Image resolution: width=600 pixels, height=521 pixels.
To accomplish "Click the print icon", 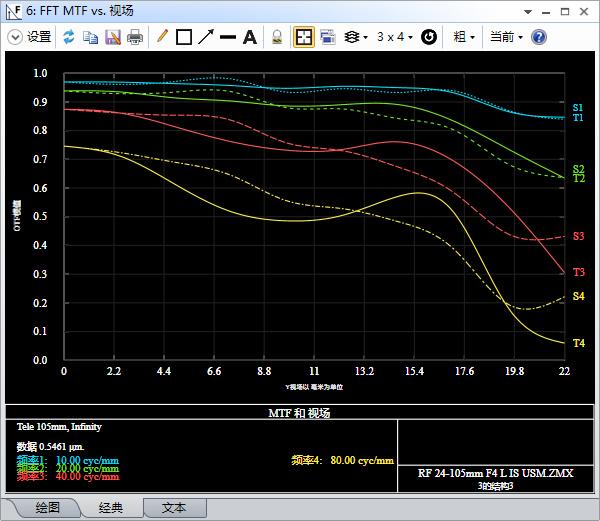I will coord(135,37).
